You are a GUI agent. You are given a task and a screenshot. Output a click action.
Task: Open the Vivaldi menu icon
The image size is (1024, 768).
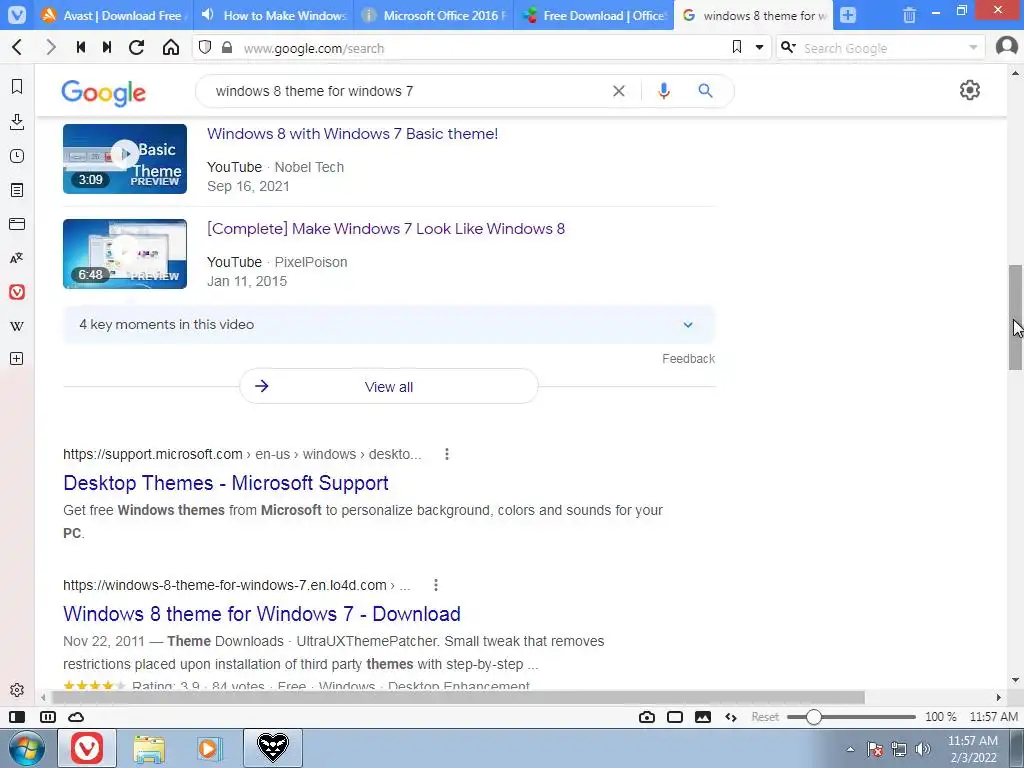[17, 14]
